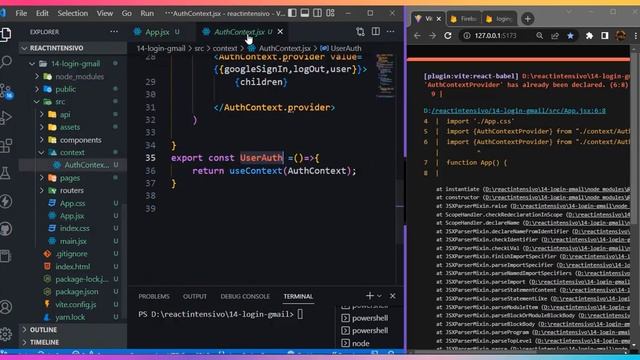The height and width of the screenshot is (360, 640).
Task: Click the browser address bar
Action: point(496,36)
